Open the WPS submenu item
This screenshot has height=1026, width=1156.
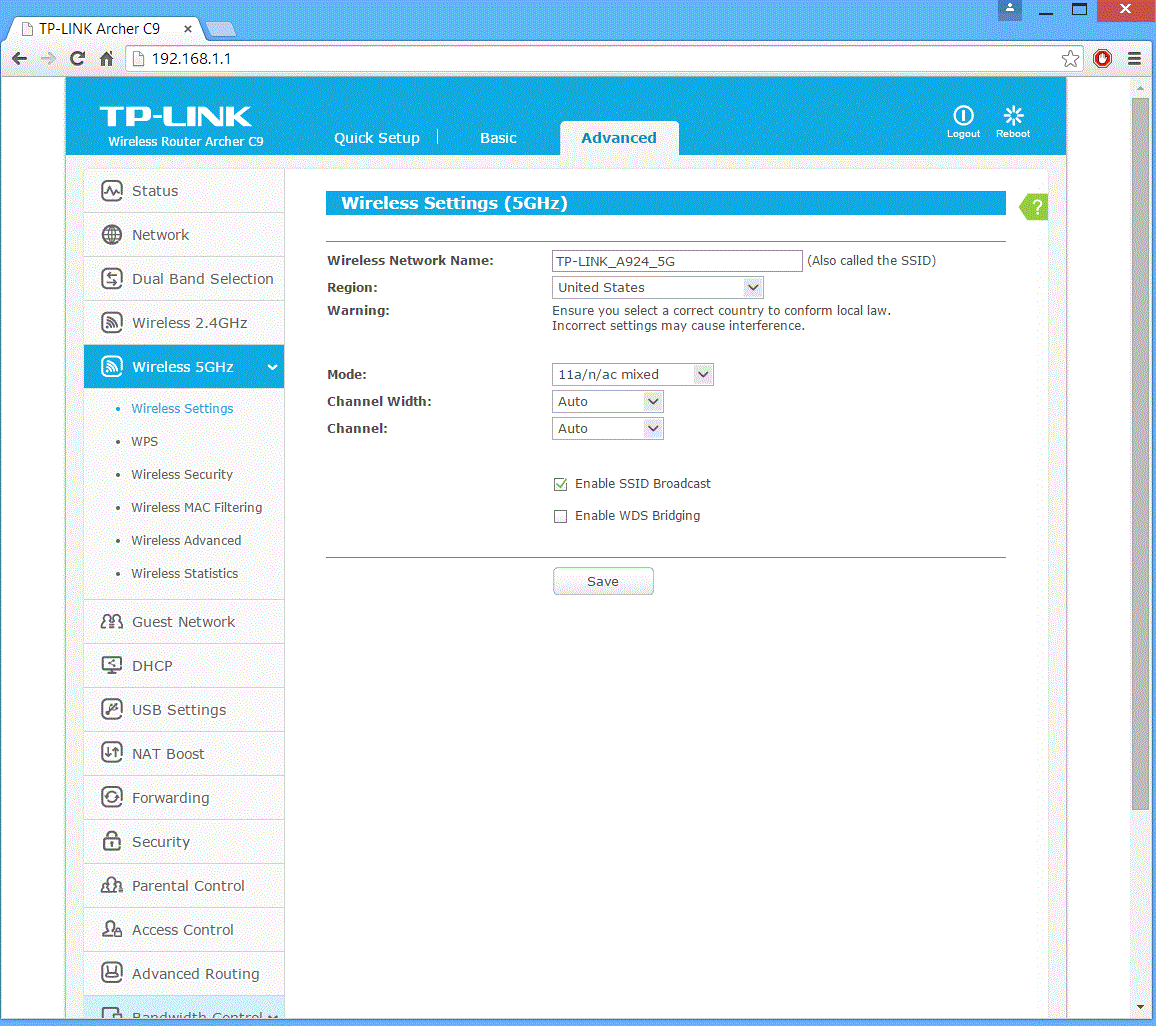pos(144,442)
